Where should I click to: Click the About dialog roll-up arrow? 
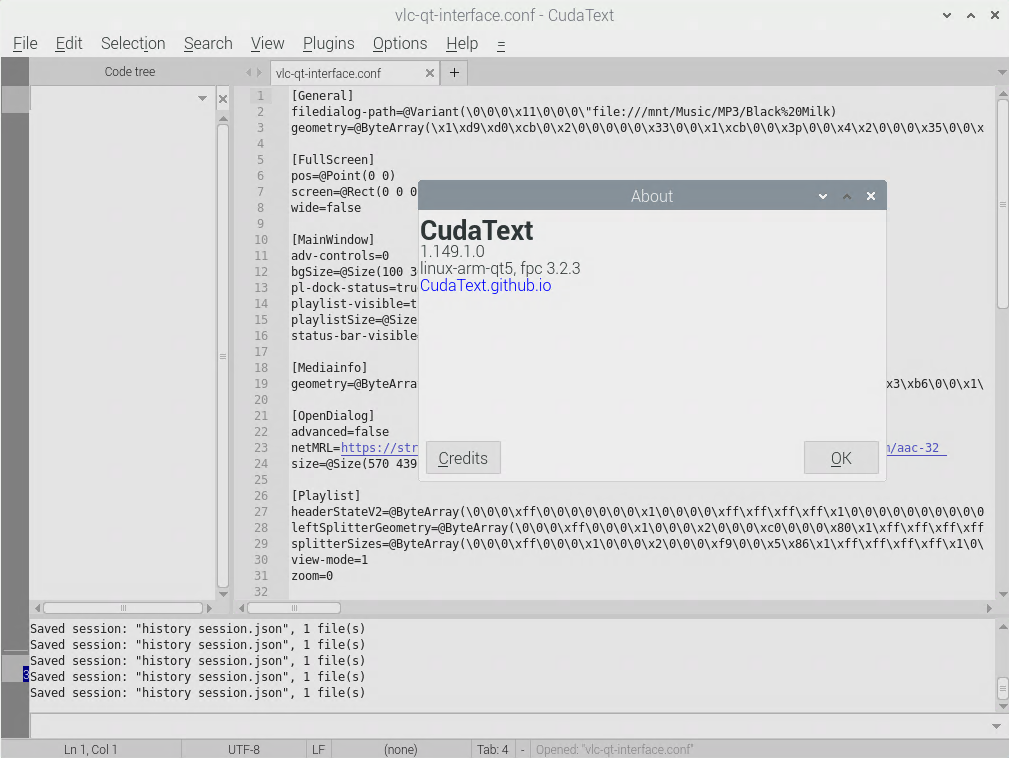847,196
